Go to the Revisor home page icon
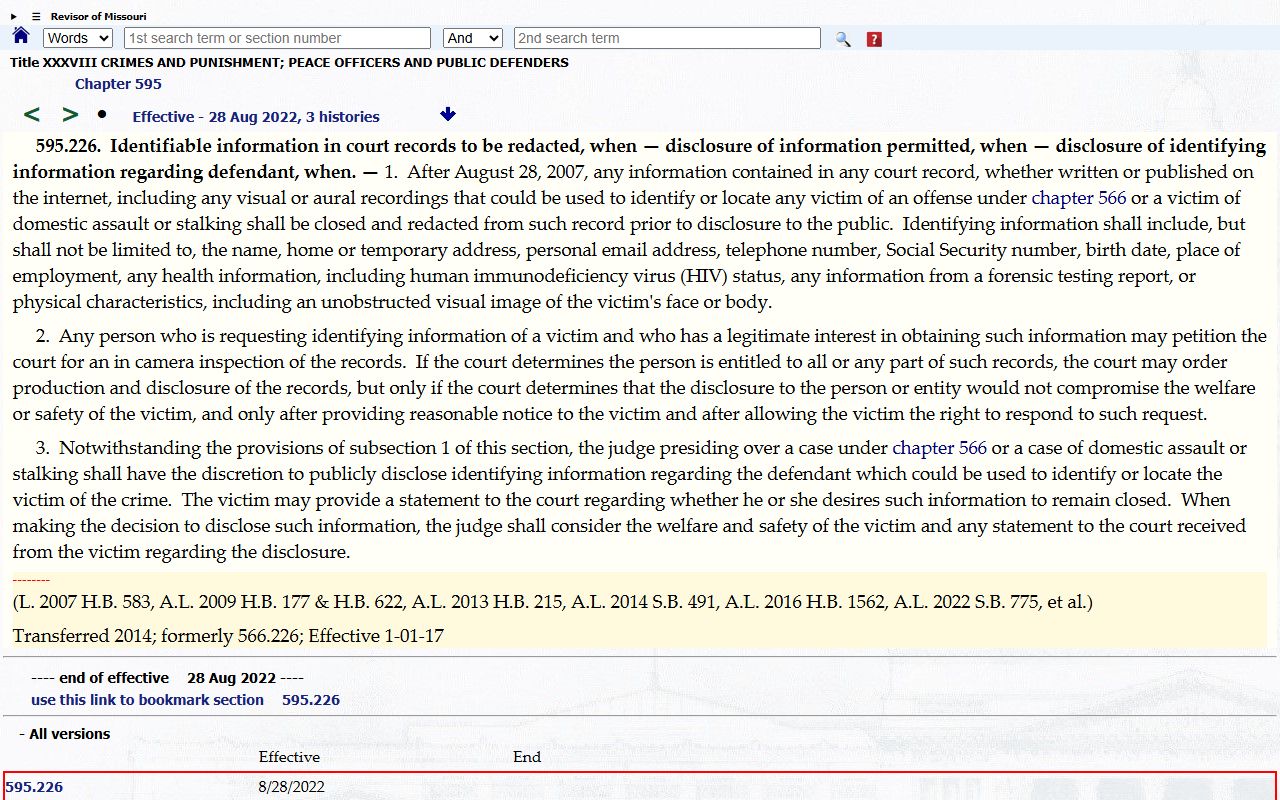The image size is (1280, 800). tap(21, 37)
